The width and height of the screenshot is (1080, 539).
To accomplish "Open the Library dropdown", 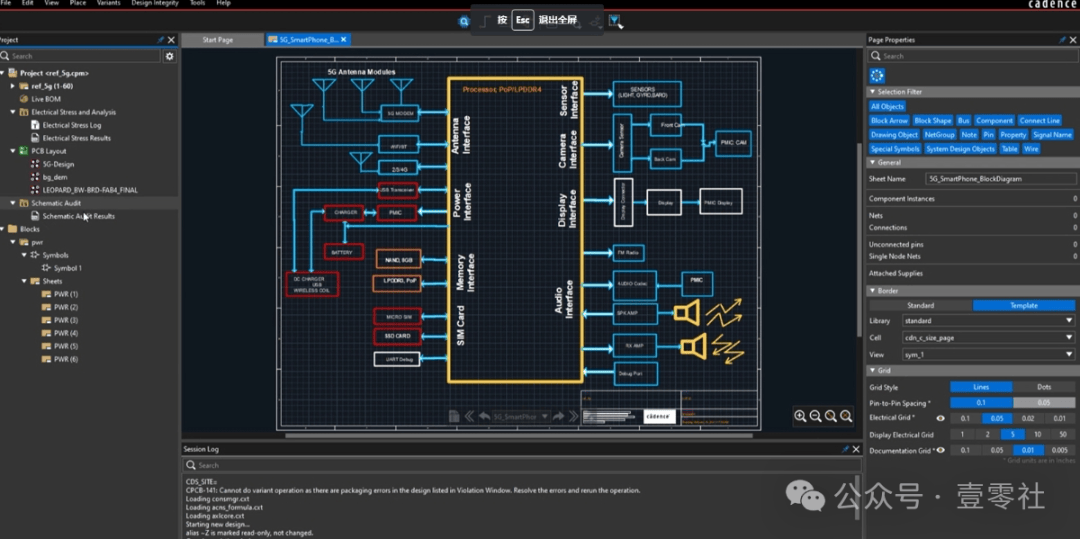I will (1068, 321).
